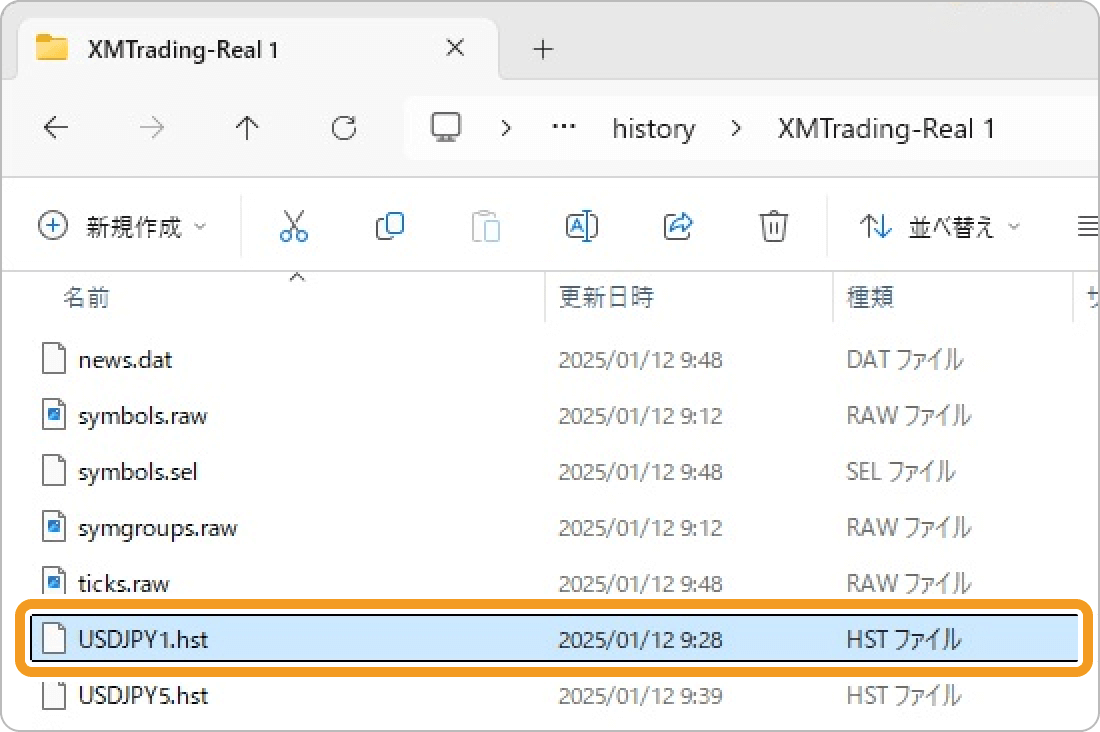Open the 並べ替え sort dropdown
Image resolution: width=1100 pixels, height=732 pixels.
[939, 227]
